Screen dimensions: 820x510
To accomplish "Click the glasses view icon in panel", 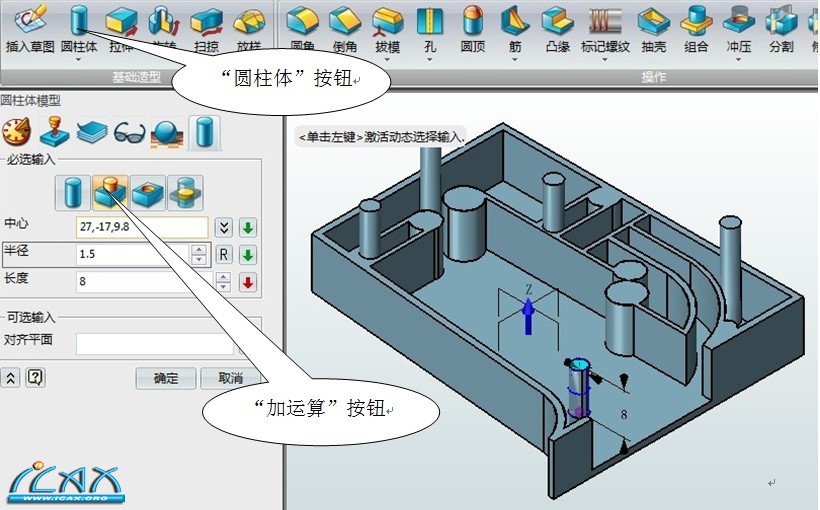I will (129, 133).
